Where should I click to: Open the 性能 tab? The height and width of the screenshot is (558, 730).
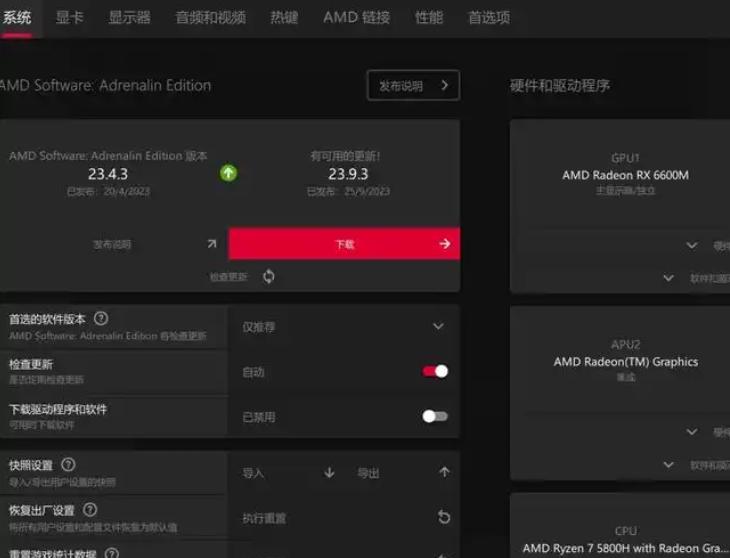[429, 18]
